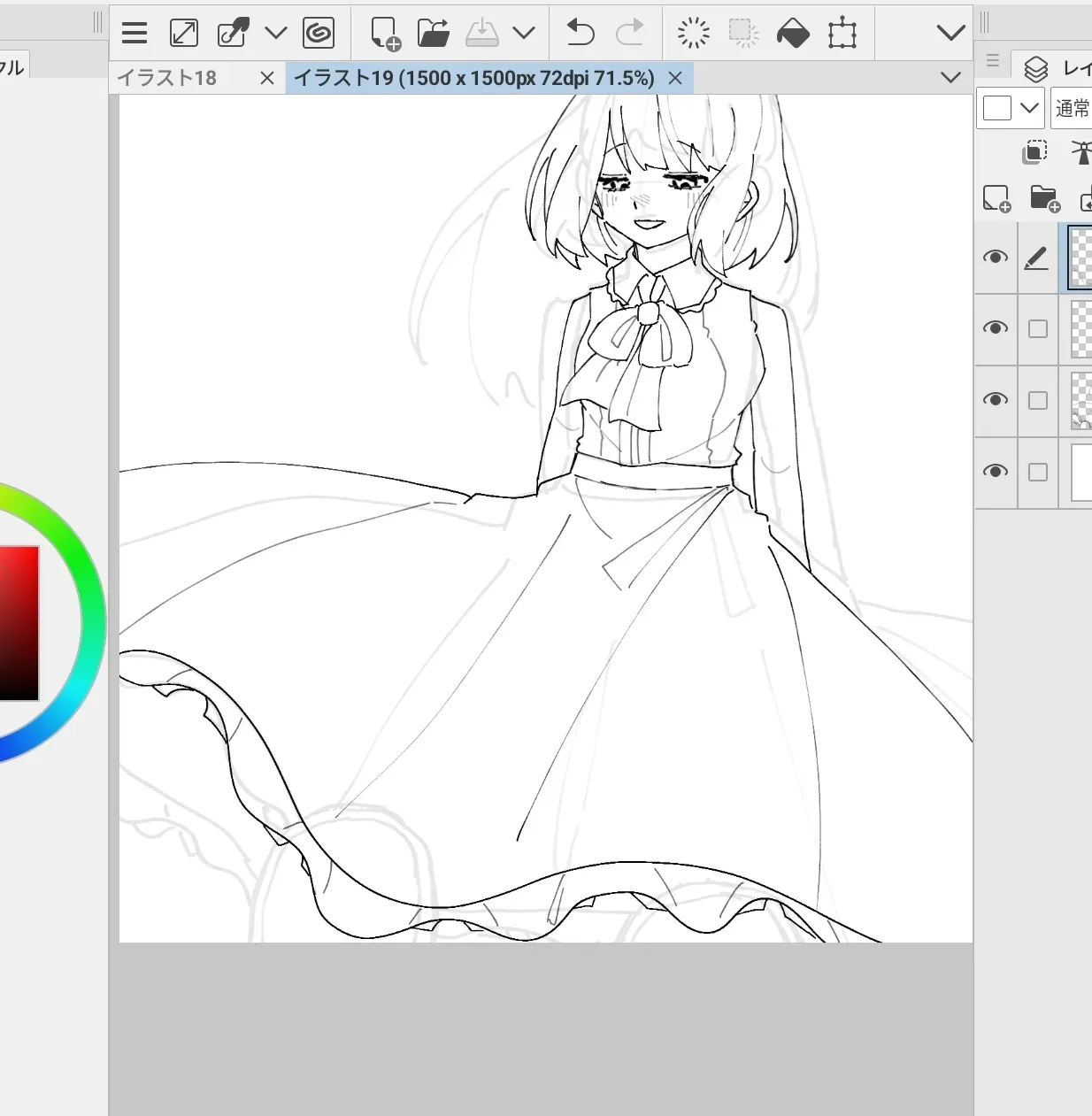Expand the chevron beside the pen-on-square icon
The height and width of the screenshot is (1116, 1092).
tap(276, 34)
